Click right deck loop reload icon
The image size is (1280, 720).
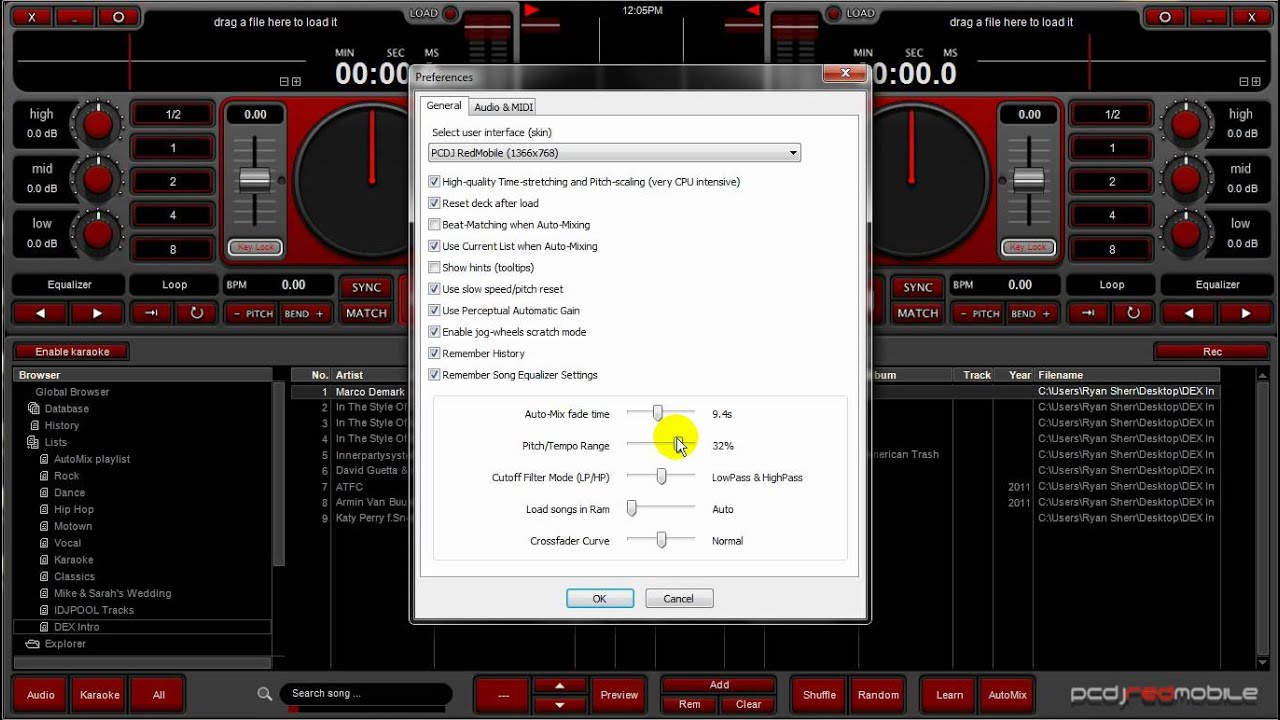[x=1133, y=313]
